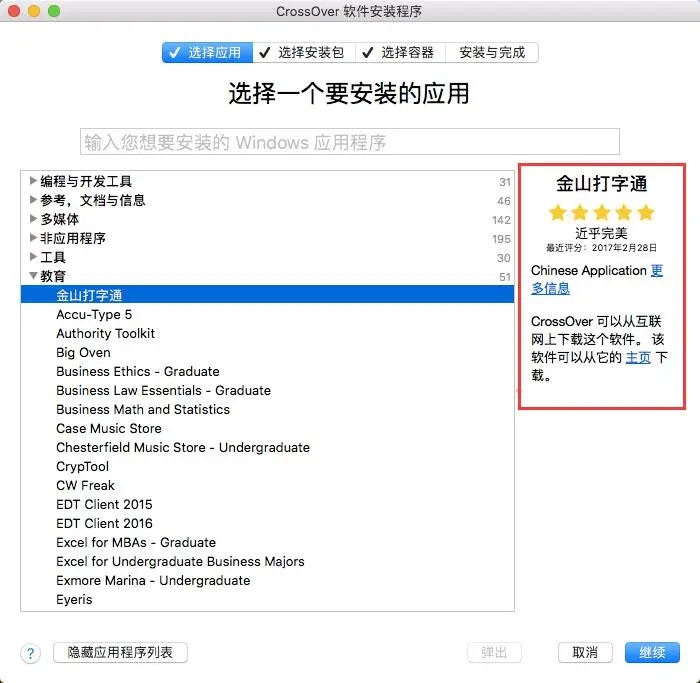Select Excel for Undergraduate Business Majors

point(267,561)
